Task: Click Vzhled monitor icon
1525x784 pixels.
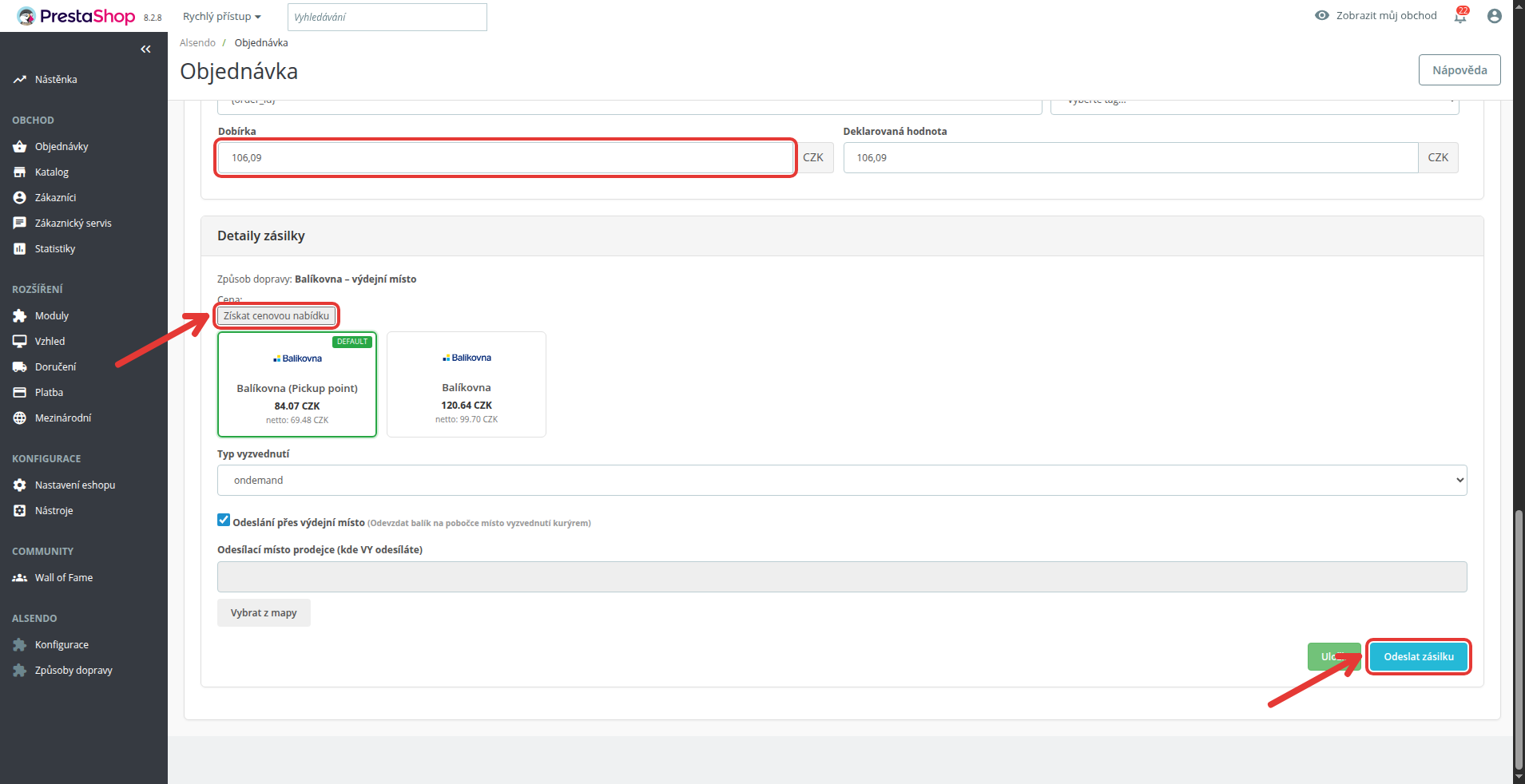Action: pos(20,342)
